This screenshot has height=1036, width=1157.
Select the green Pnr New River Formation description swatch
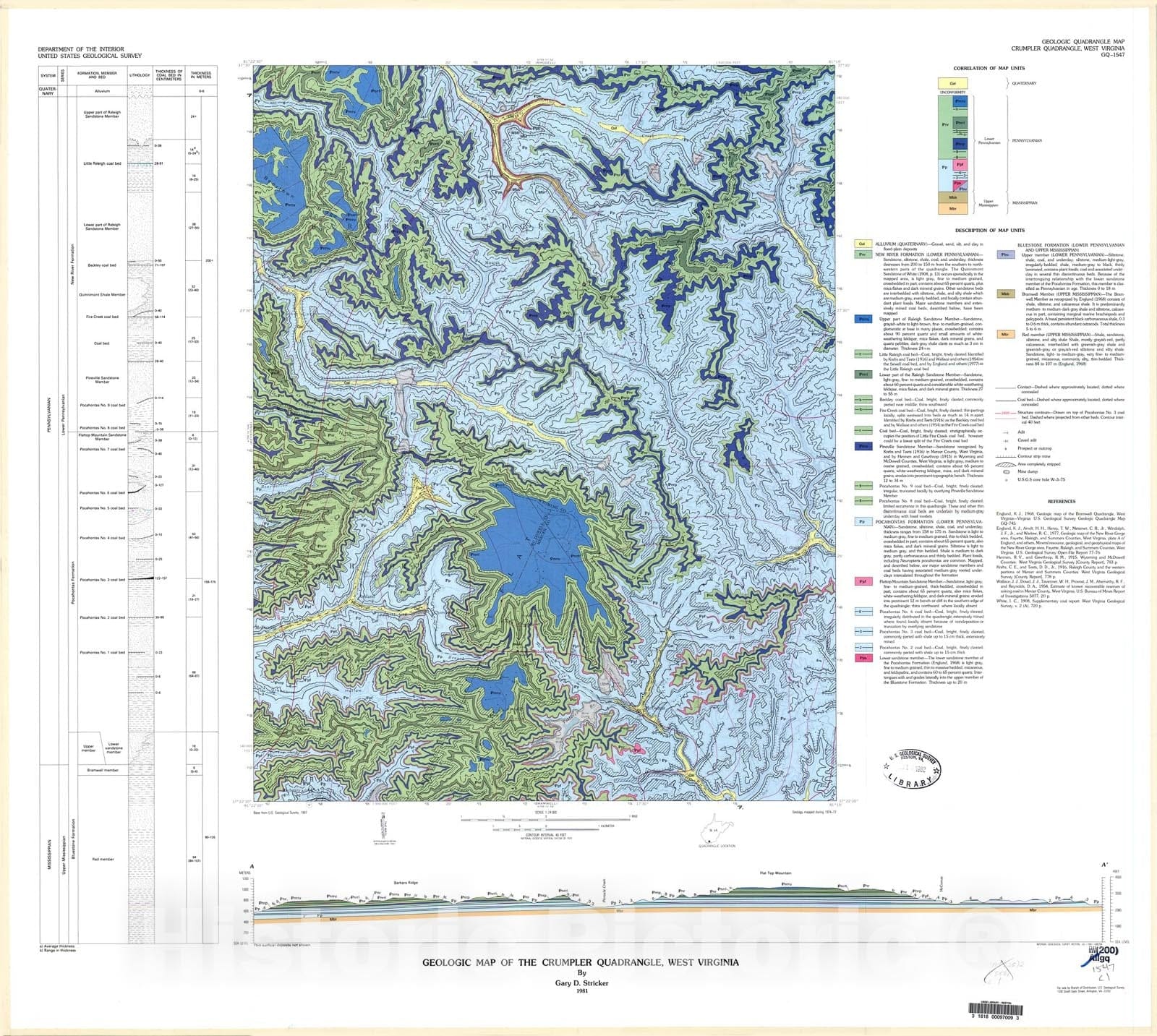coord(862,254)
